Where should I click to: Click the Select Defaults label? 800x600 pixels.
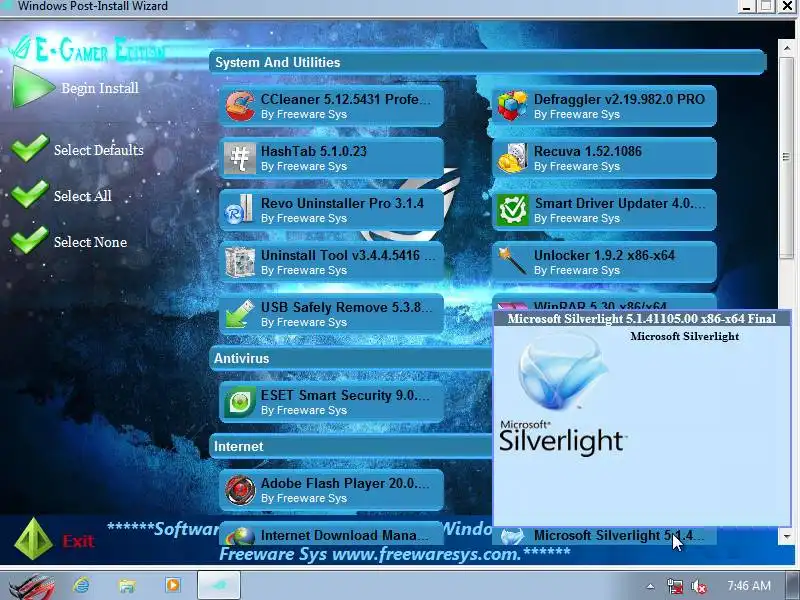tap(99, 150)
